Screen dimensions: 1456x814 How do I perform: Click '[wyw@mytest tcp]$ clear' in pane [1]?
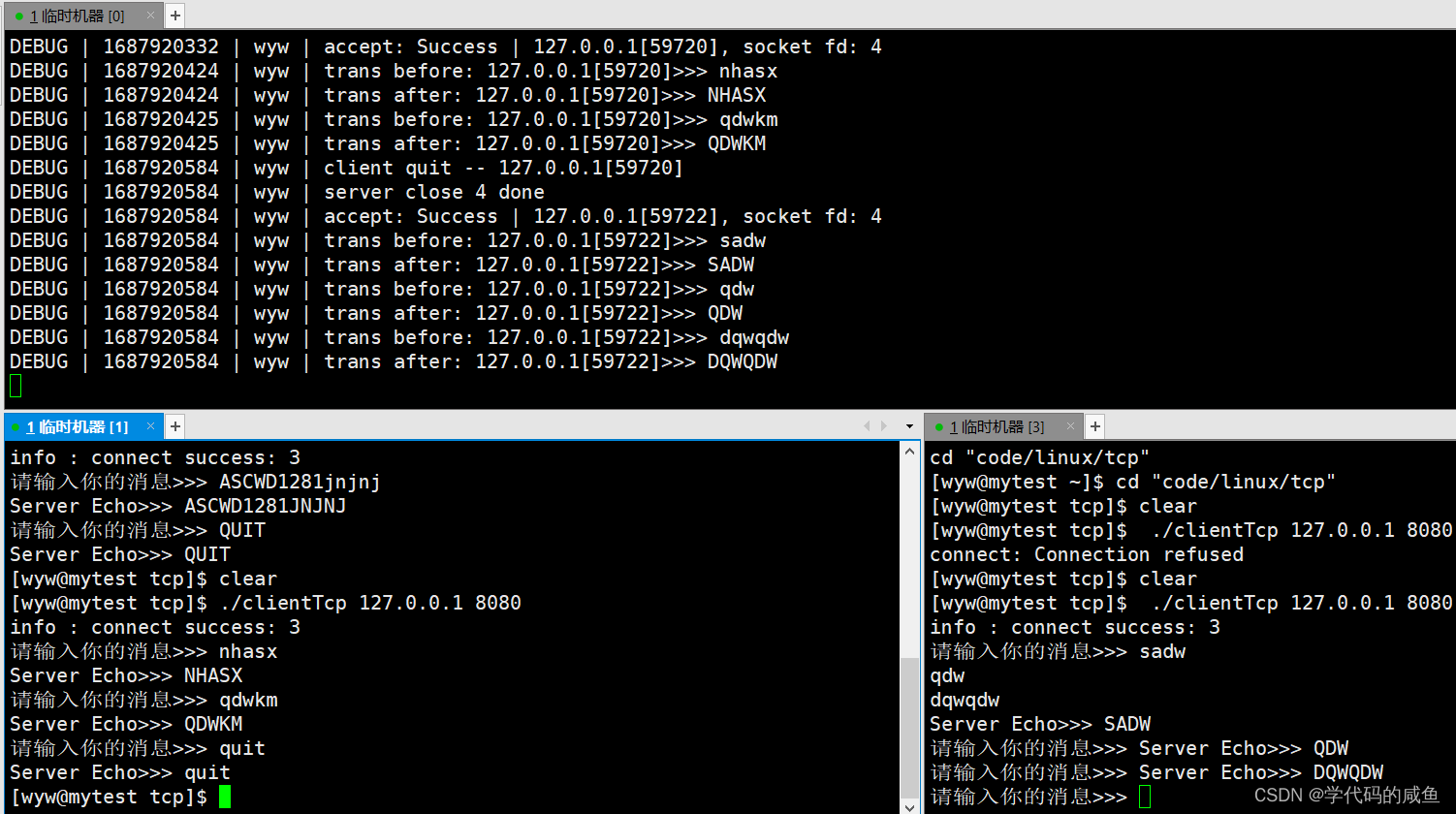pos(143,579)
